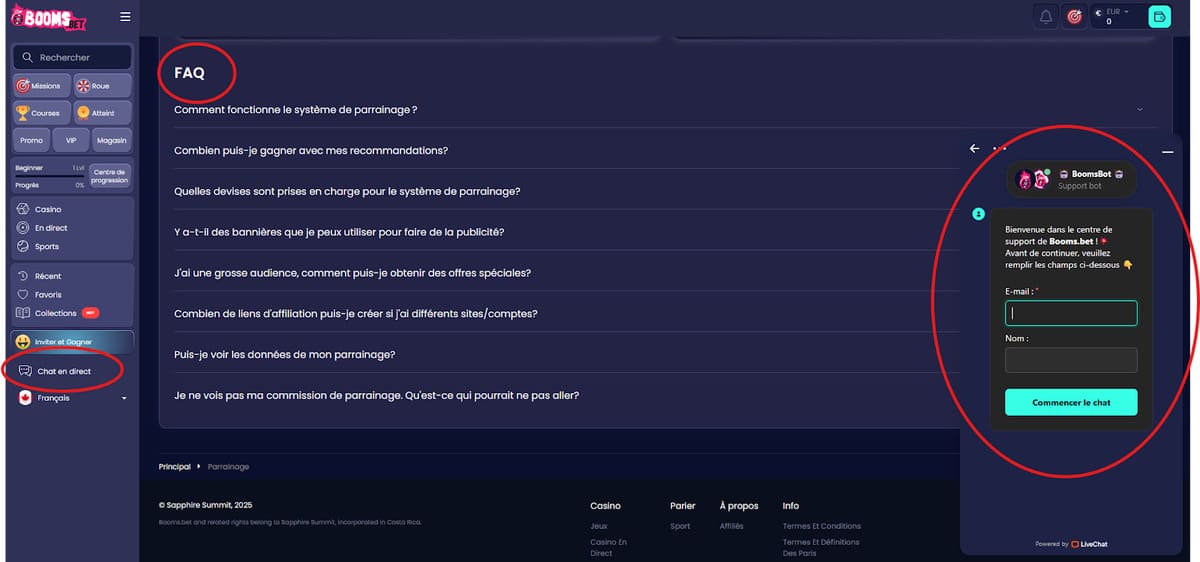Click the BoomsBot avatar in chat
Image resolution: width=1200 pixels, height=562 pixels.
(x=1031, y=180)
